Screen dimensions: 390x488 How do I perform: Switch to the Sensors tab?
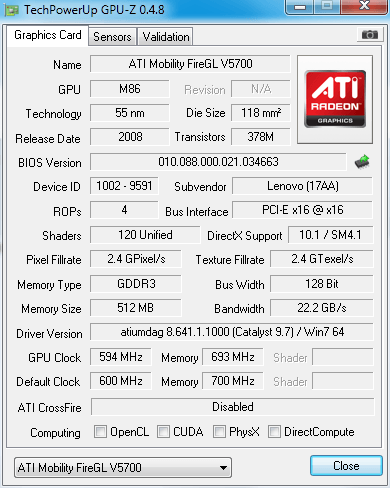(x=112, y=36)
